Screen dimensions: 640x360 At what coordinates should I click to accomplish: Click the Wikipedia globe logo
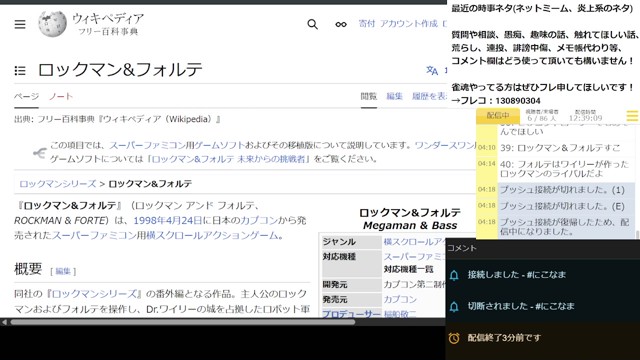point(52,24)
